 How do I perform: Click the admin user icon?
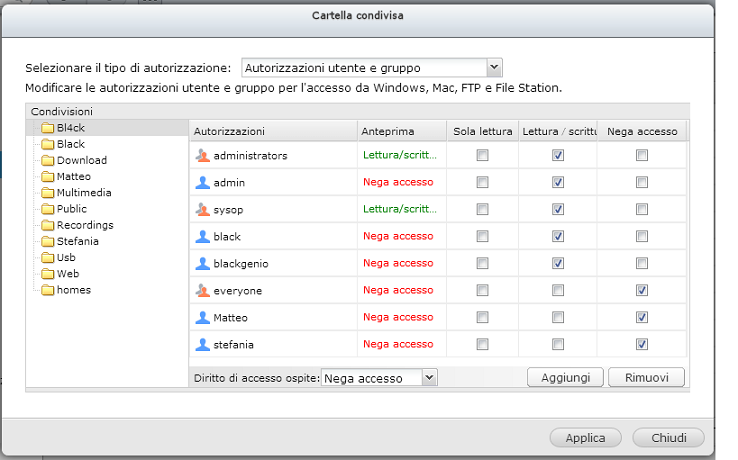(202, 182)
